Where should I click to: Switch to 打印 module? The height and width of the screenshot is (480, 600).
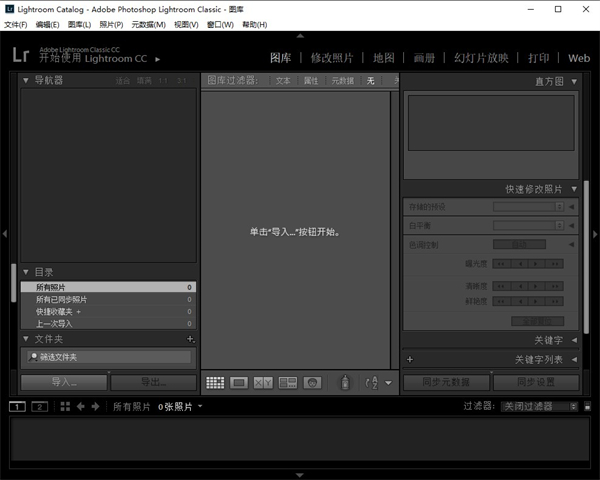[x=539, y=58]
